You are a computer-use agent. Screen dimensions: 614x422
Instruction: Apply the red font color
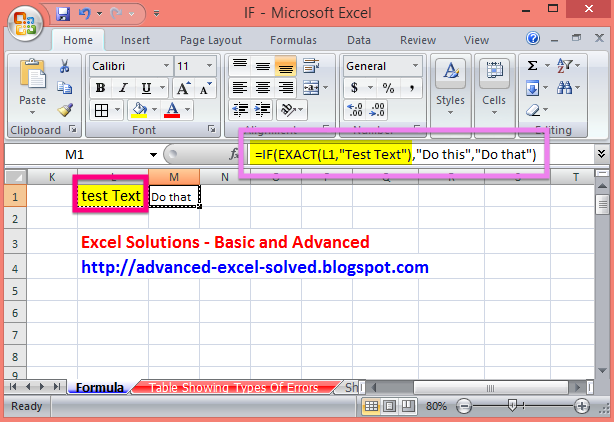(x=172, y=110)
